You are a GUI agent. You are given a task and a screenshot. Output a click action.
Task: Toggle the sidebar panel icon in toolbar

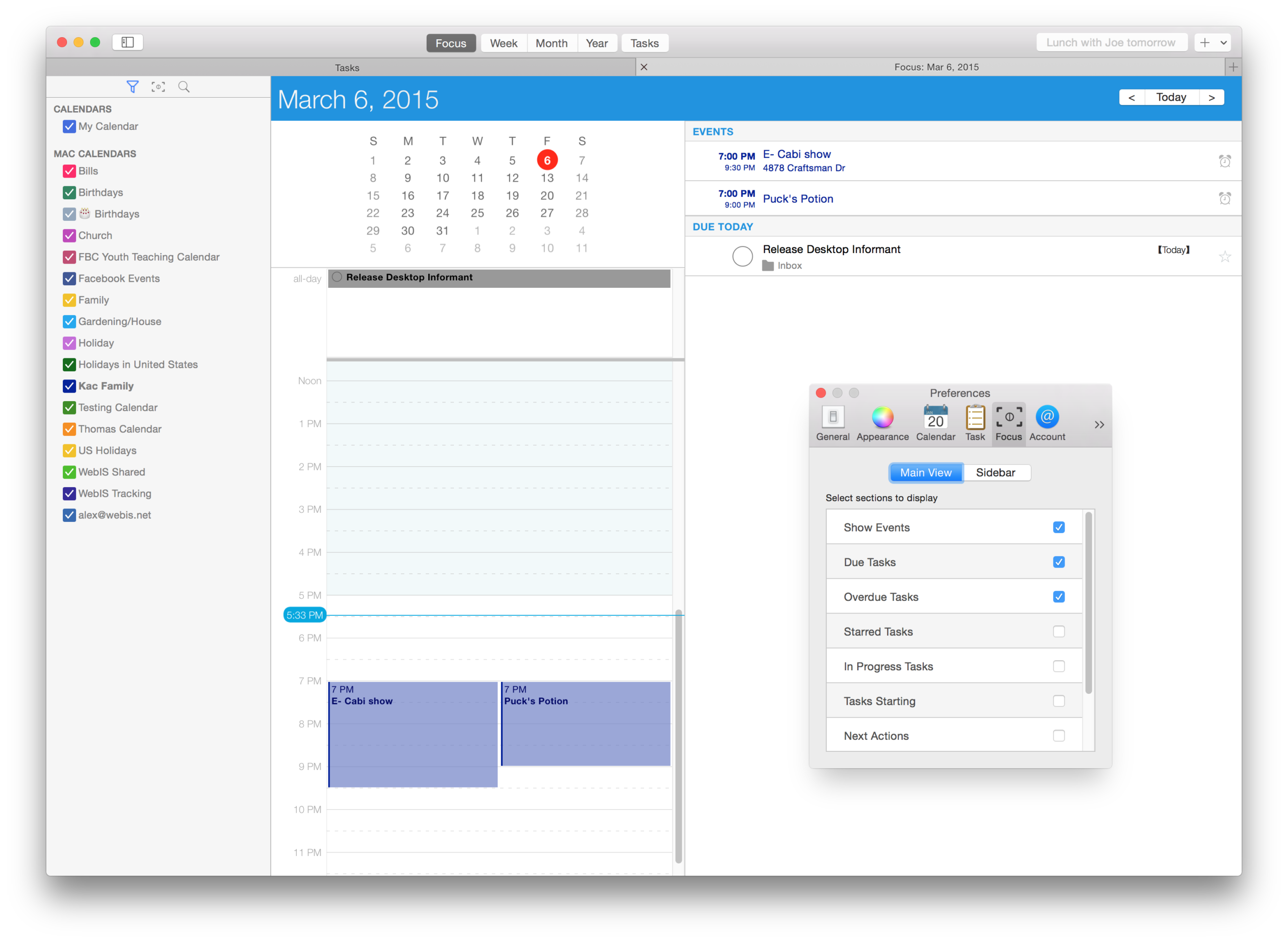click(128, 42)
